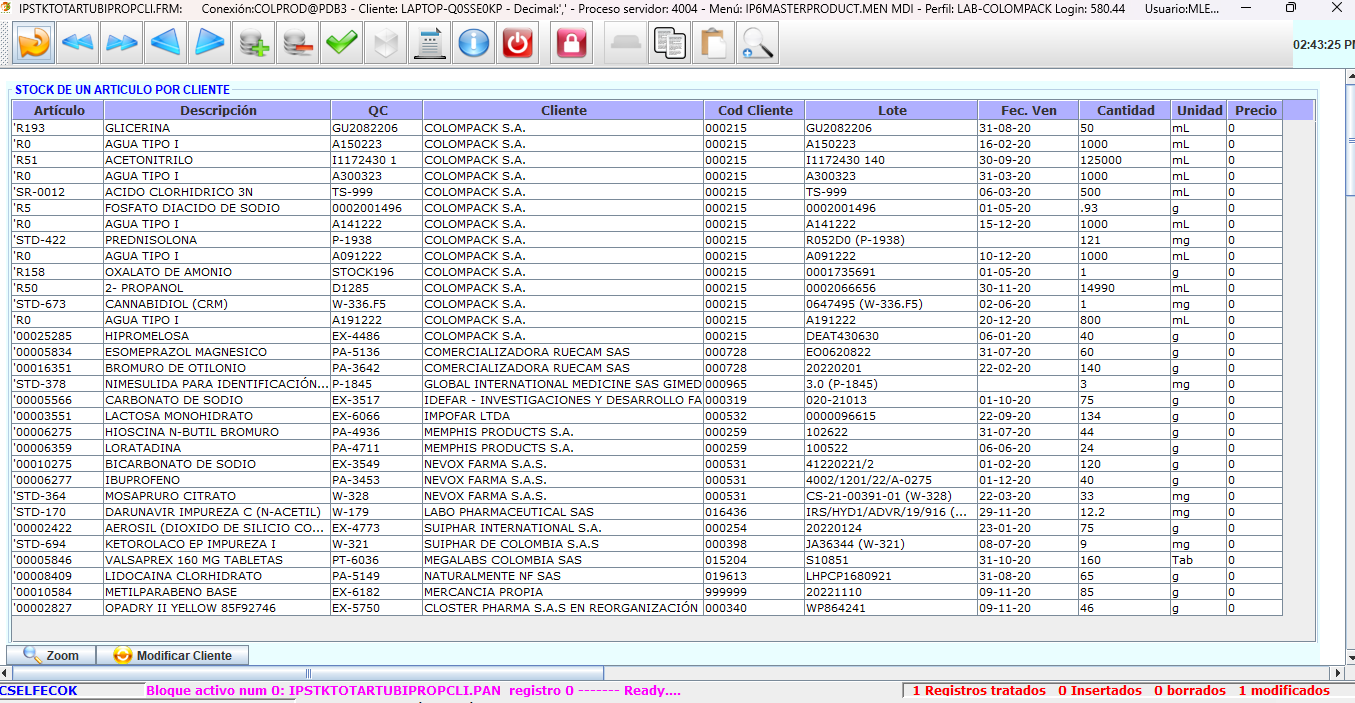Click the magnifying glass search icon
Screen dimensions: 1355x703
[758, 43]
